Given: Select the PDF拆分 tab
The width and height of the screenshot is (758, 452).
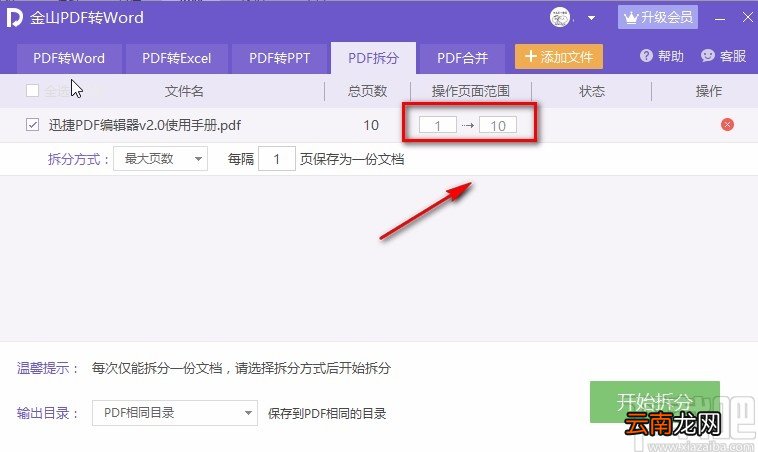Looking at the screenshot, I should pyautogui.click(x=373, y=58).
